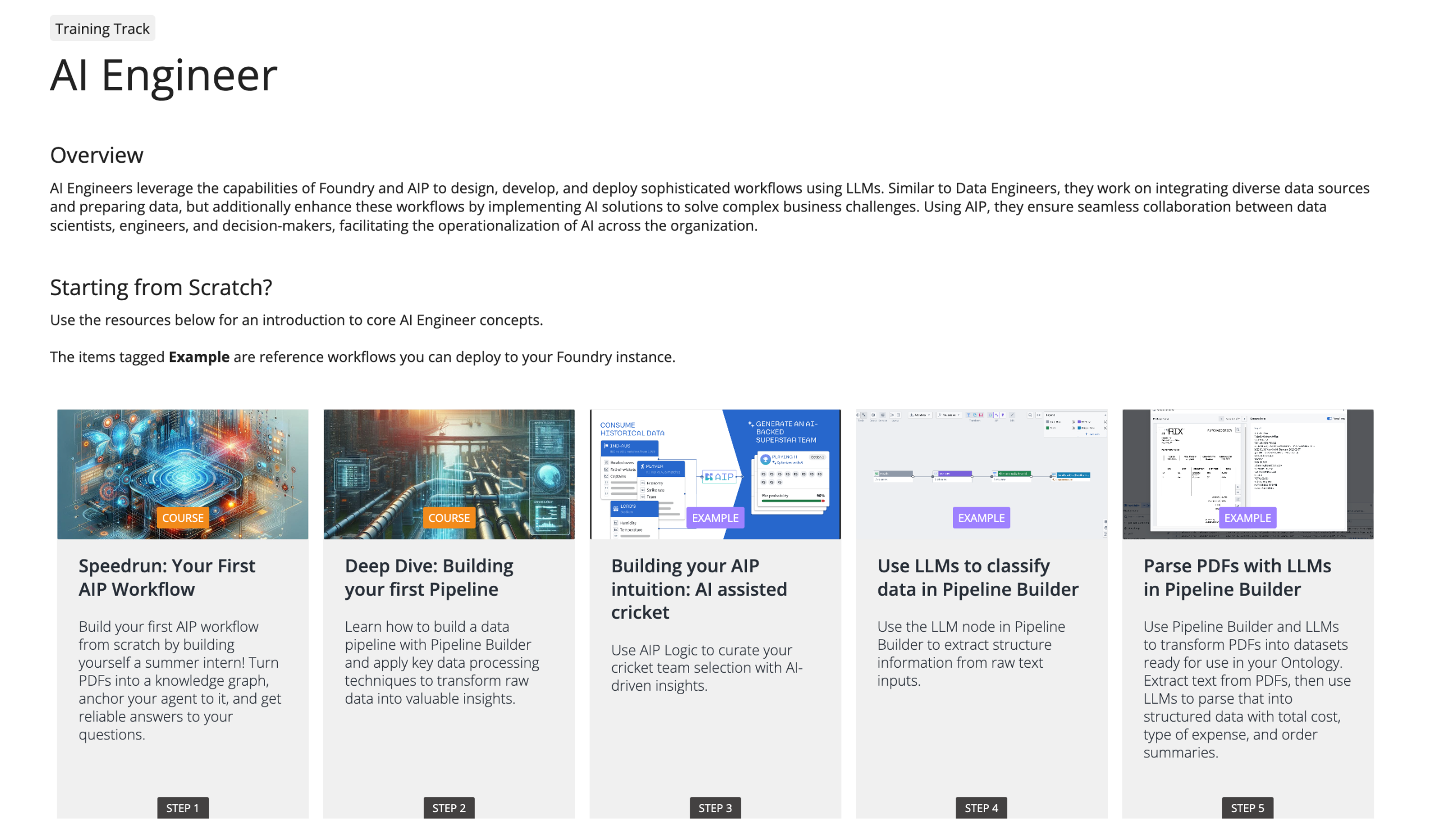Click the EXAMPLE badge on cricket card
Image resolution: width=1431 pixels, height=840 pixels.
click(x=713, y=517)
